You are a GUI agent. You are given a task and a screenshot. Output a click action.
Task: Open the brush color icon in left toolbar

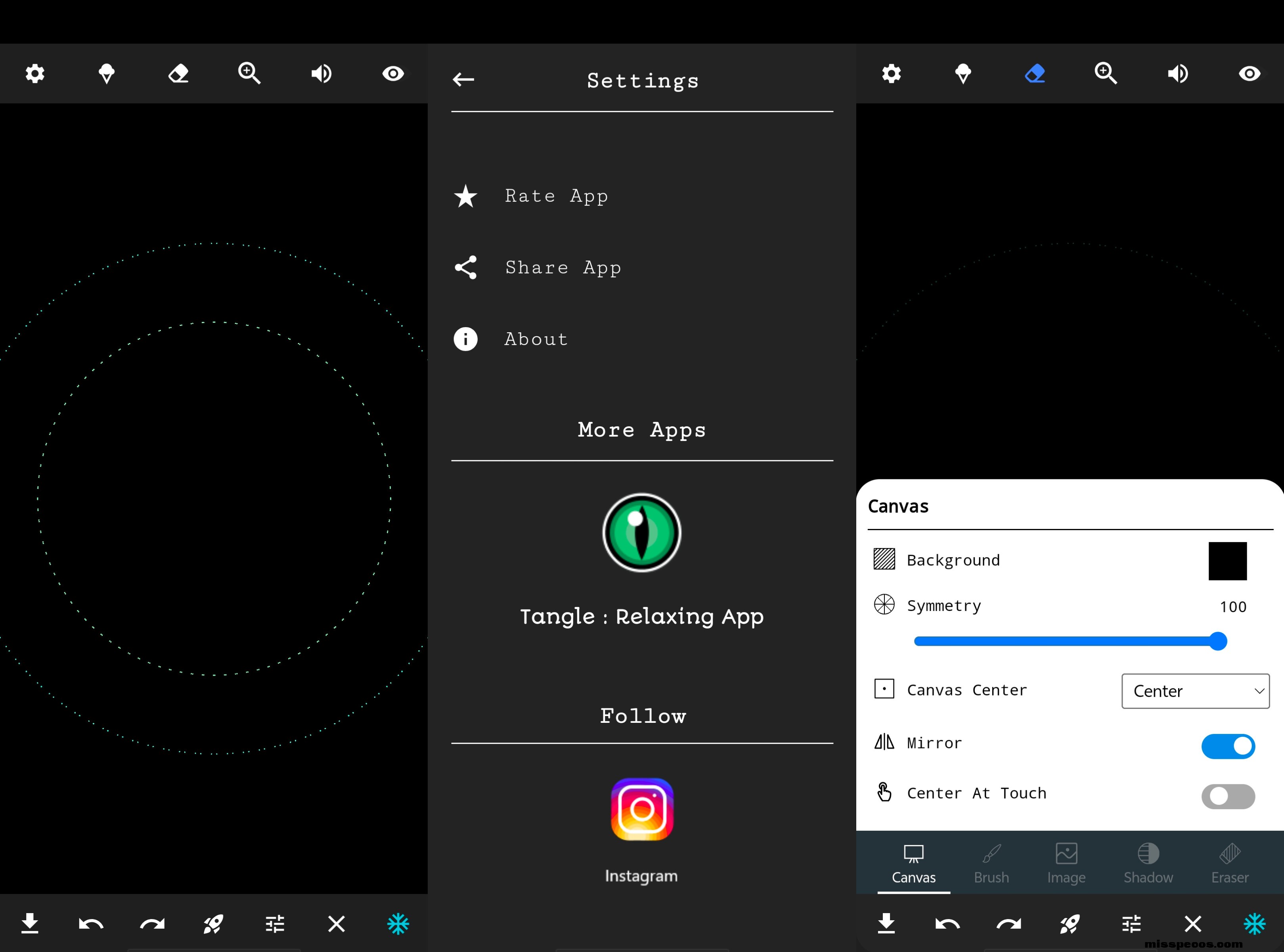pos(107,74)
